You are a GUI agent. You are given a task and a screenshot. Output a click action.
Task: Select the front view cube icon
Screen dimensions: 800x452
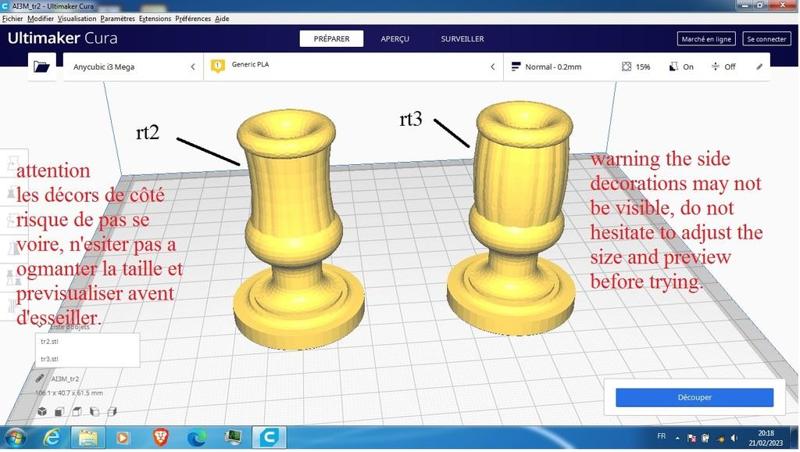click(x=60, y=411)
